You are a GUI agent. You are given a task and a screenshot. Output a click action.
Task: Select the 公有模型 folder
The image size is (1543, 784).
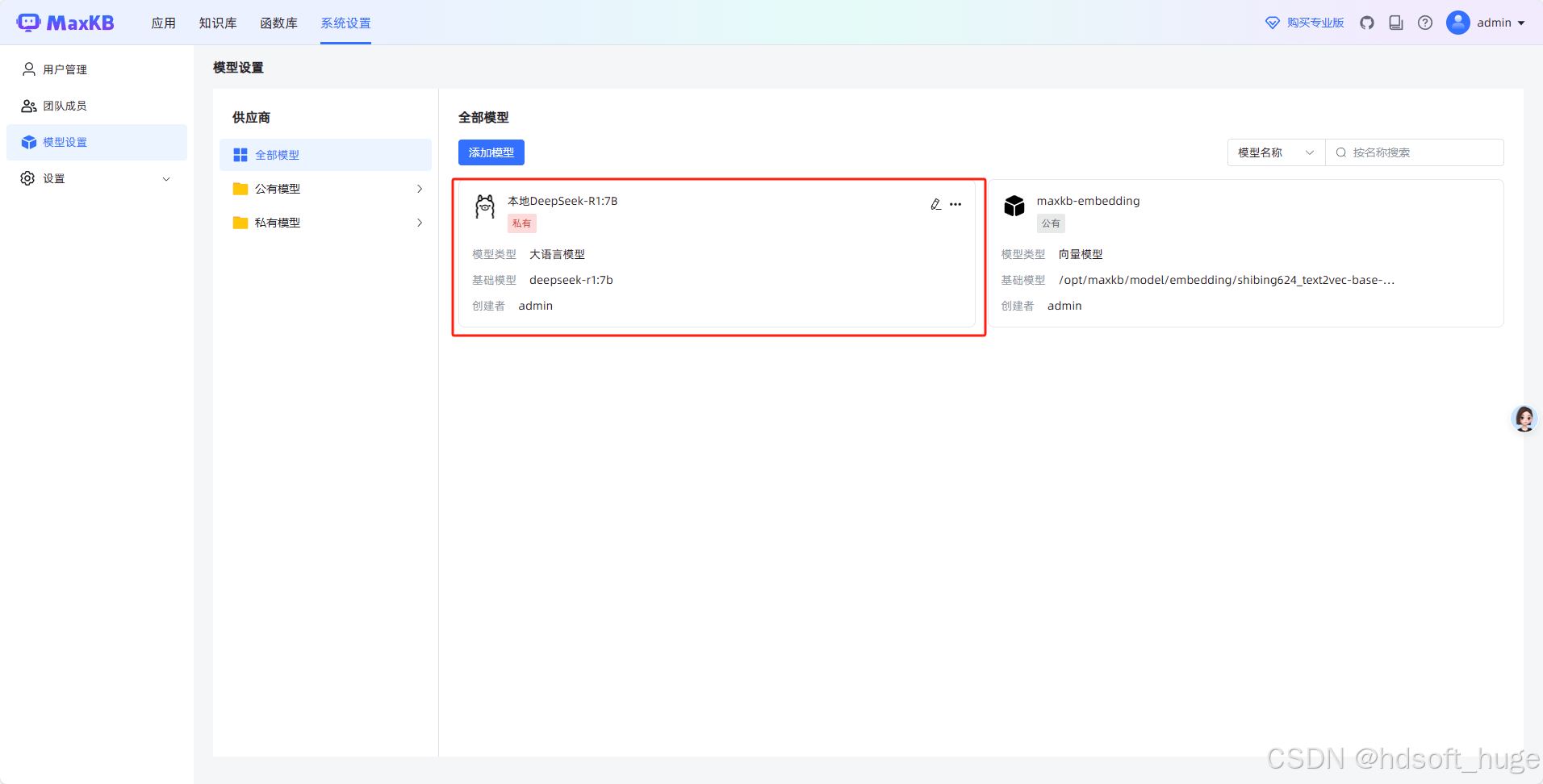coord(325,189)
